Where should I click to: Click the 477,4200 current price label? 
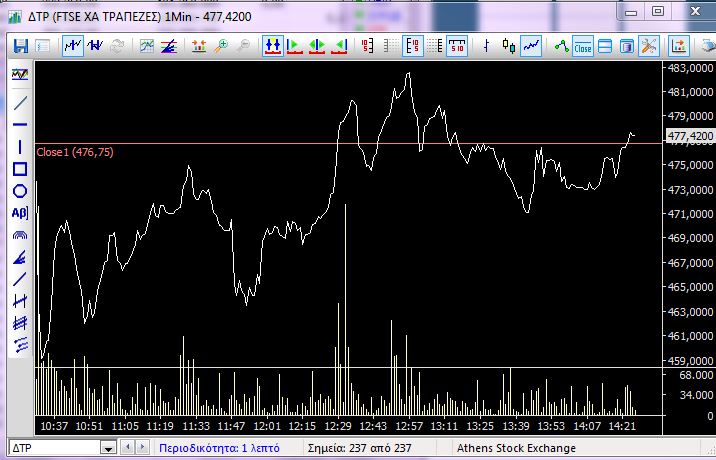coord(690,136)
